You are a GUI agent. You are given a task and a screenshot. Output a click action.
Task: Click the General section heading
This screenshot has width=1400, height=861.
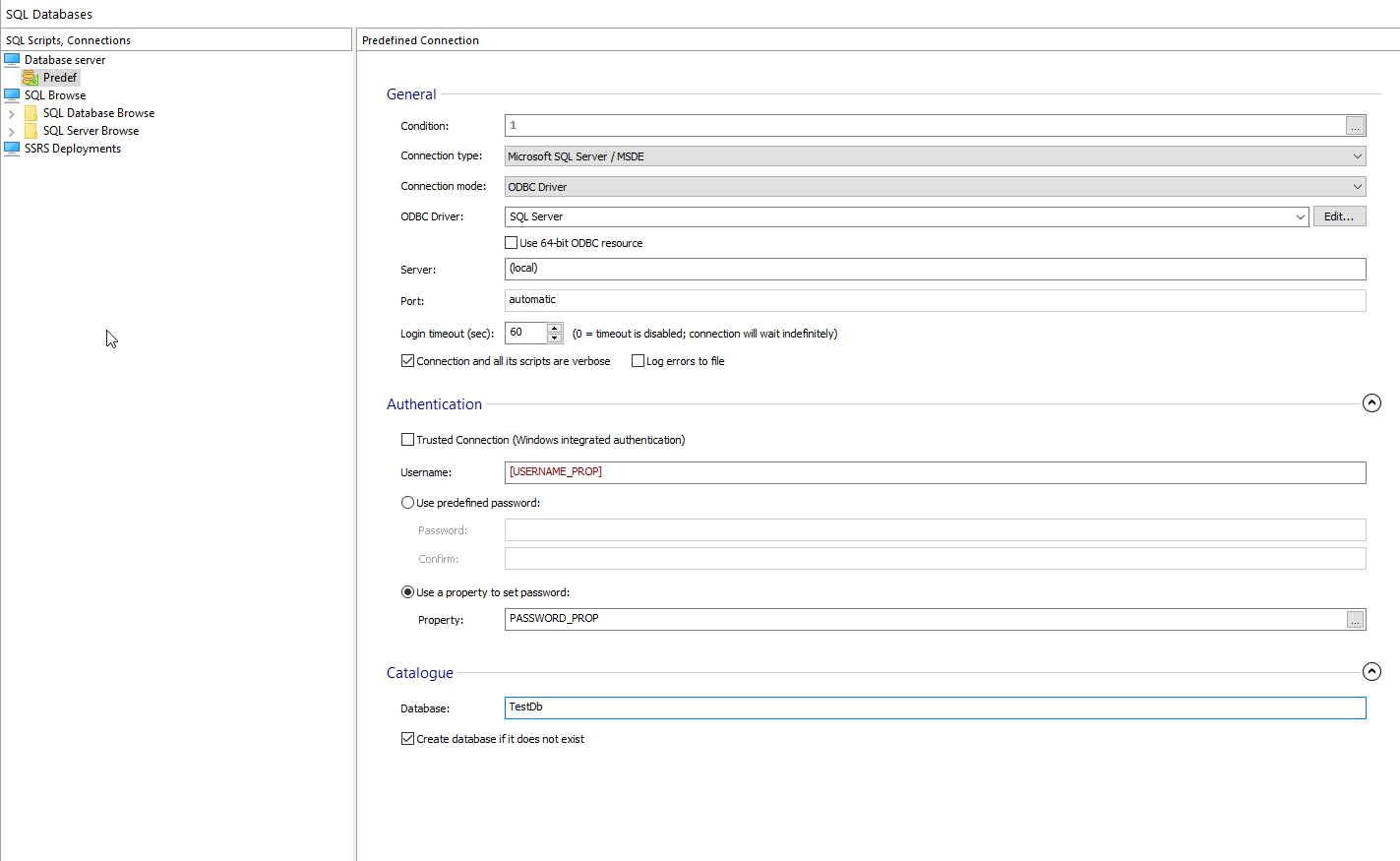(411, 94)
